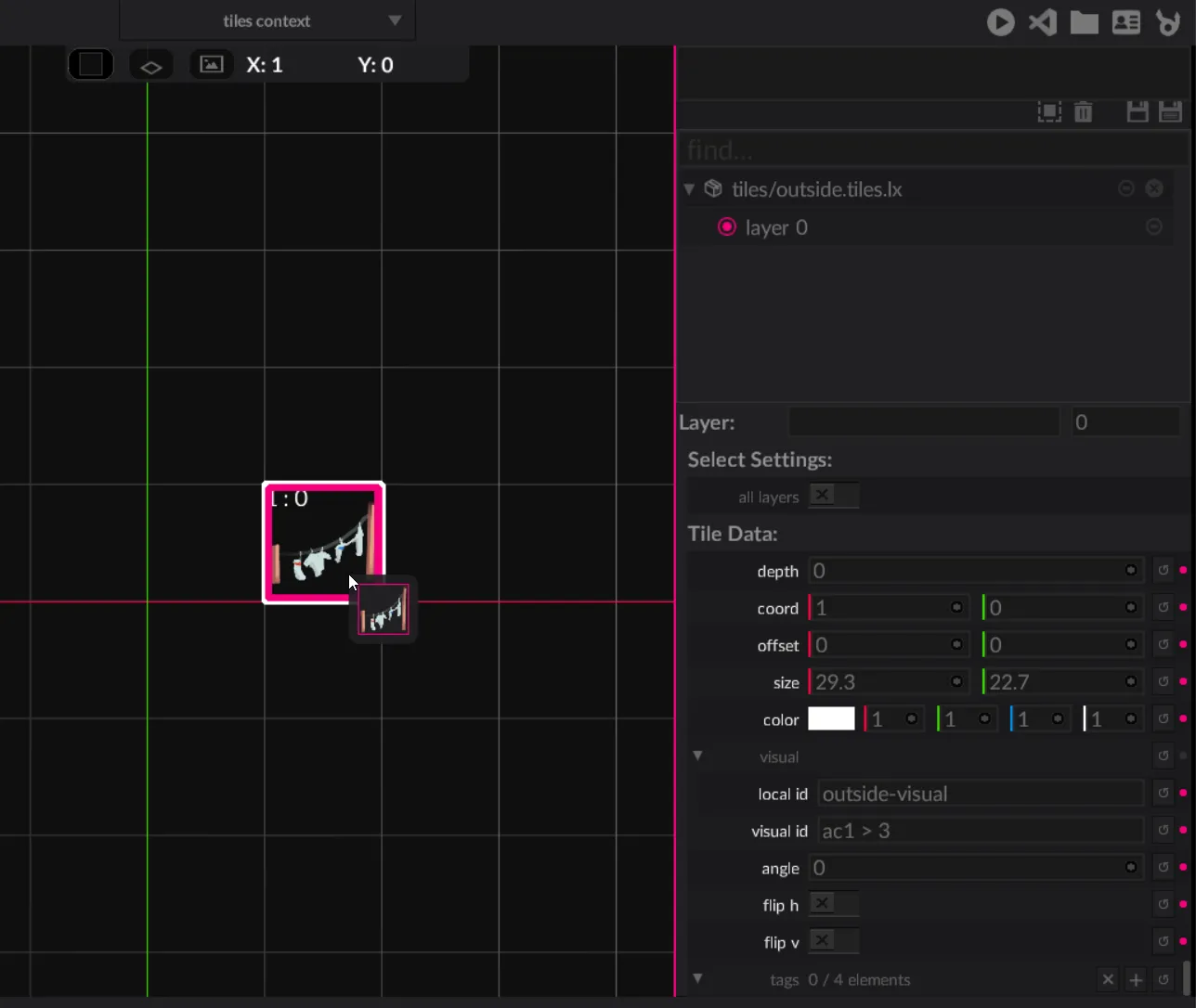Select the square tile mode icon
The height and width of the screenshot is (1008, 1196).
[x=91, y=65]
